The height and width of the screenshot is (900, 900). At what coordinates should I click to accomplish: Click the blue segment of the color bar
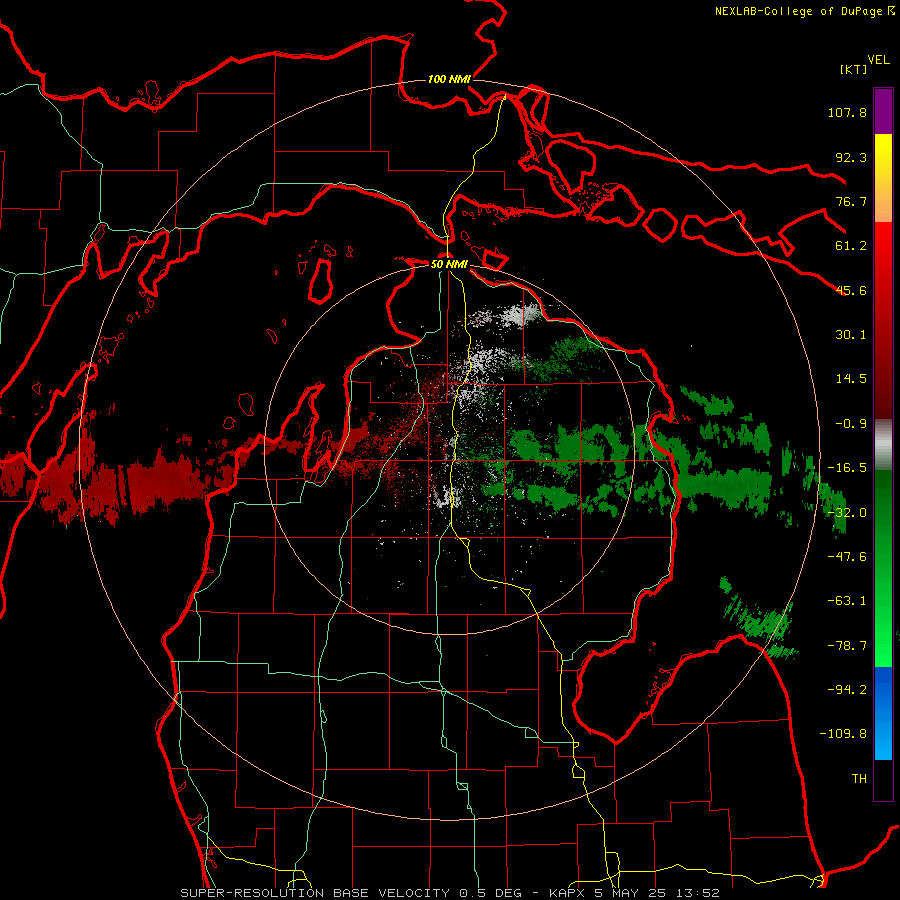(x=883, y=713)
